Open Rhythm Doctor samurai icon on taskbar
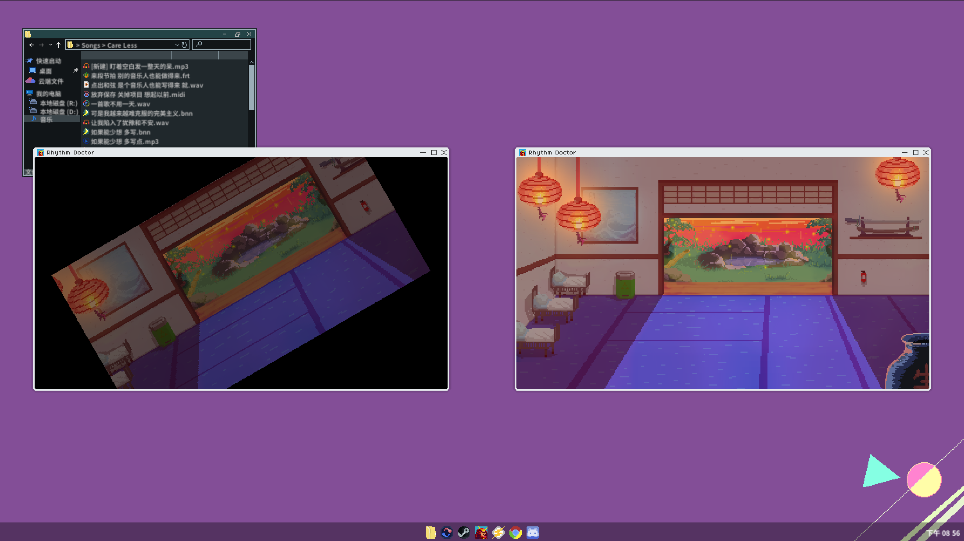 tap(481, 532)
